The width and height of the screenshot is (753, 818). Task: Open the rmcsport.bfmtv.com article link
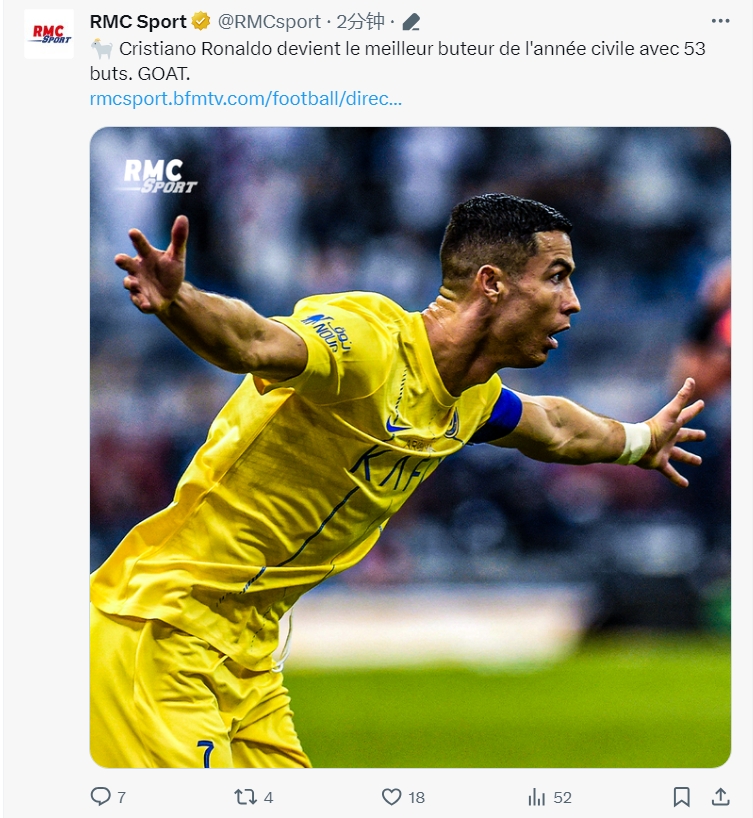tap(246, 98)
